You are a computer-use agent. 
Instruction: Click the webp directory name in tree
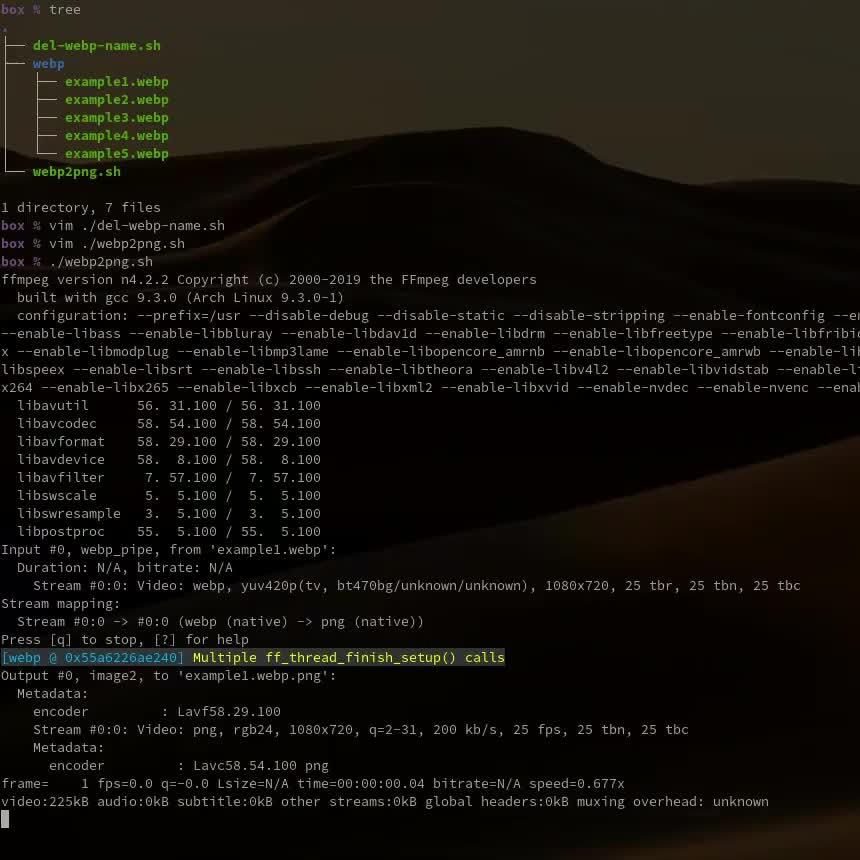(x=48, y=64)
